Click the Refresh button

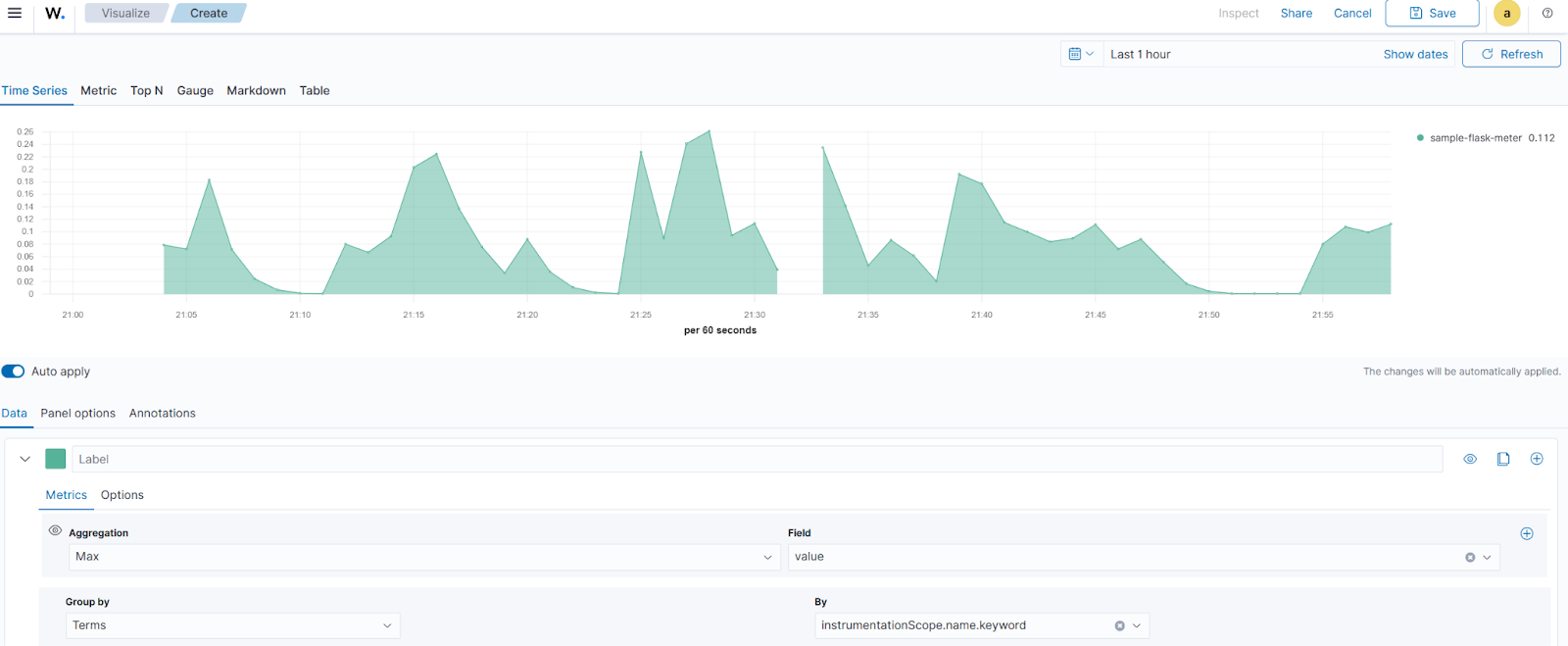click(1510, 54)
